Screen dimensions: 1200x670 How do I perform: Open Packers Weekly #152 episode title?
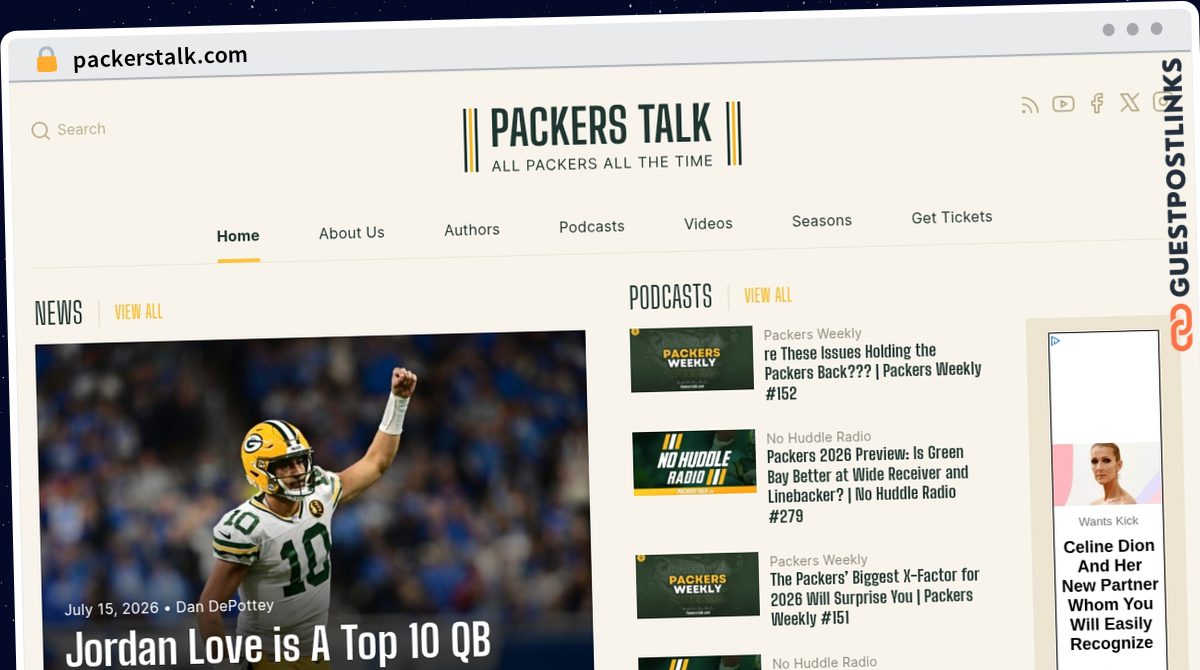click(873, 371)
